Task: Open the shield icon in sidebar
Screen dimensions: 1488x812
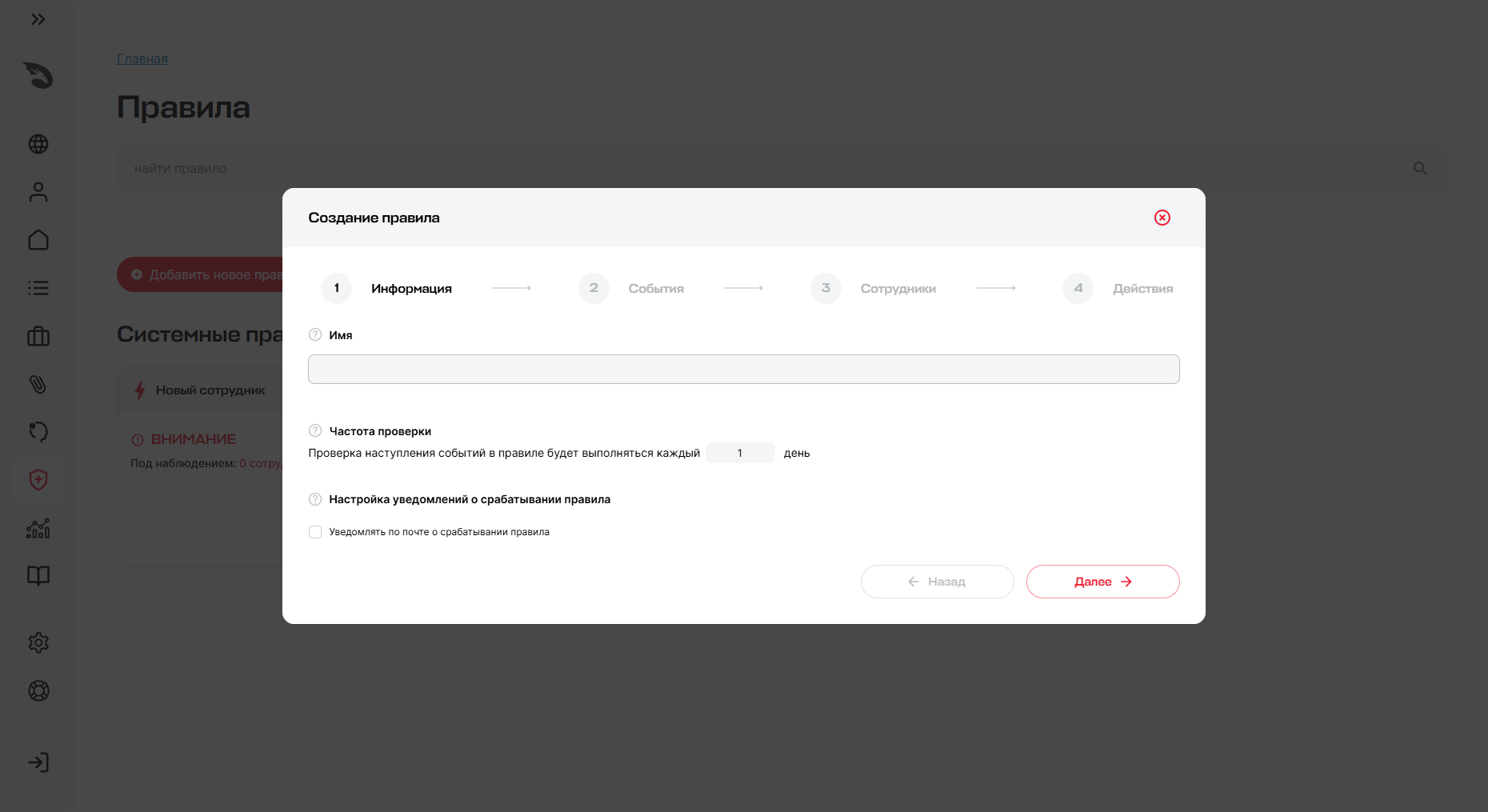Action: 38,480
